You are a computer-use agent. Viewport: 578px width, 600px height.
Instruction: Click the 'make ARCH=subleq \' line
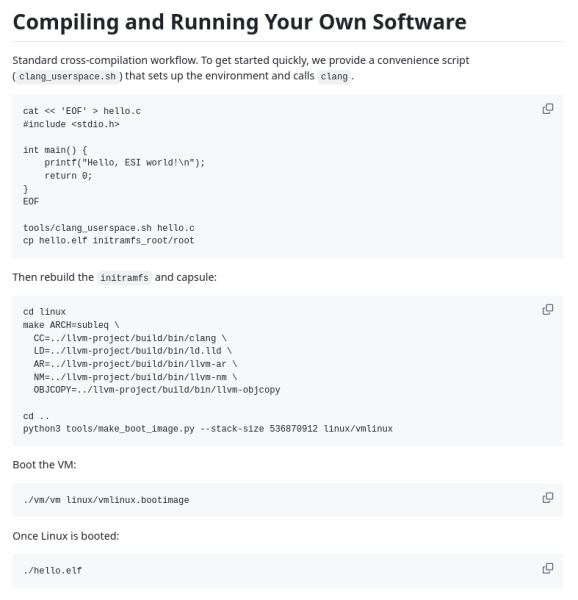71,325
